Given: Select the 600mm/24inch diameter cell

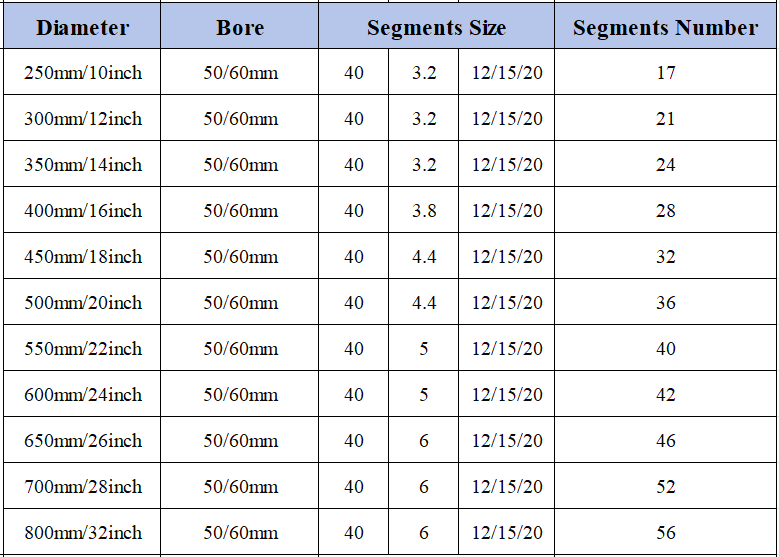Looking at the screenshot, I should click(83, 395).
